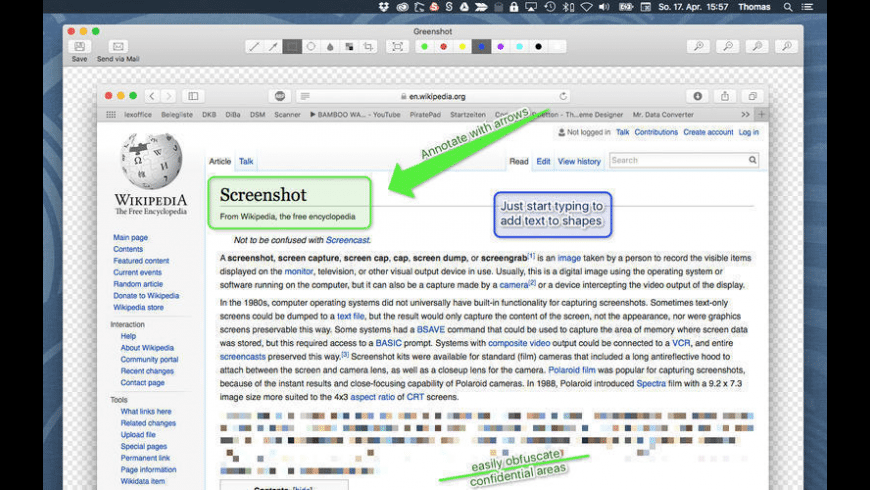Click Safari forward arrow in capture
The height and width of the screenshot is (490, 870).
169,96
